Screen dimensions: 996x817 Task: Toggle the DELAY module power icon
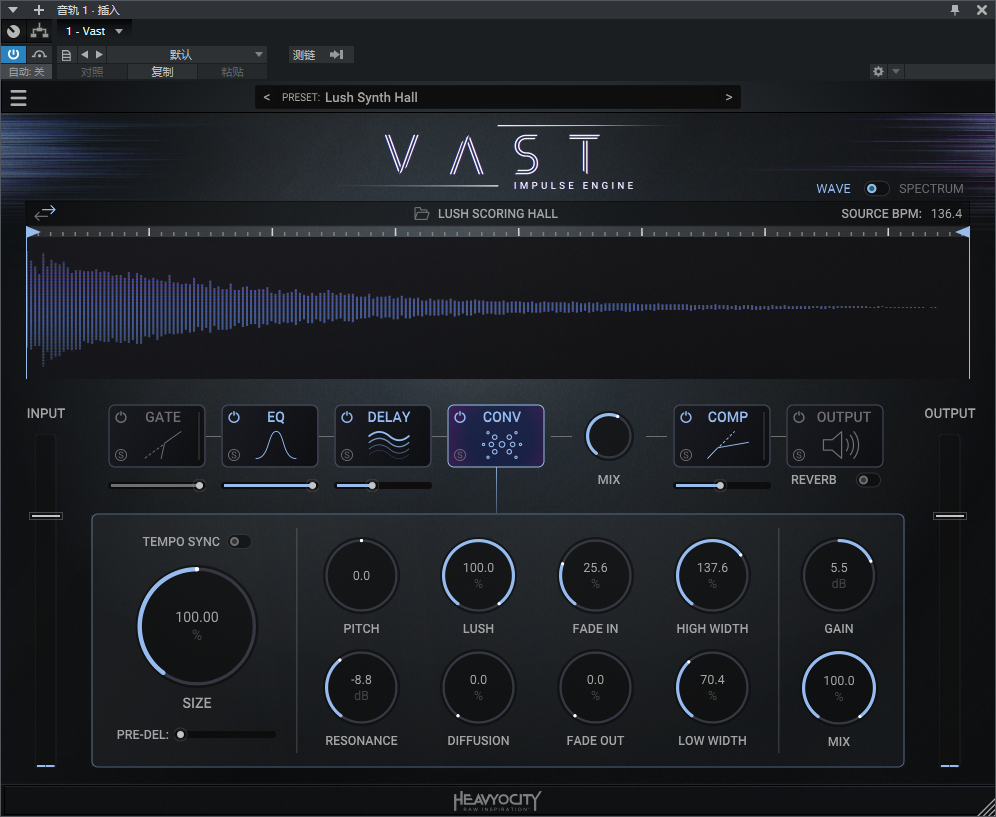(347, 417)
